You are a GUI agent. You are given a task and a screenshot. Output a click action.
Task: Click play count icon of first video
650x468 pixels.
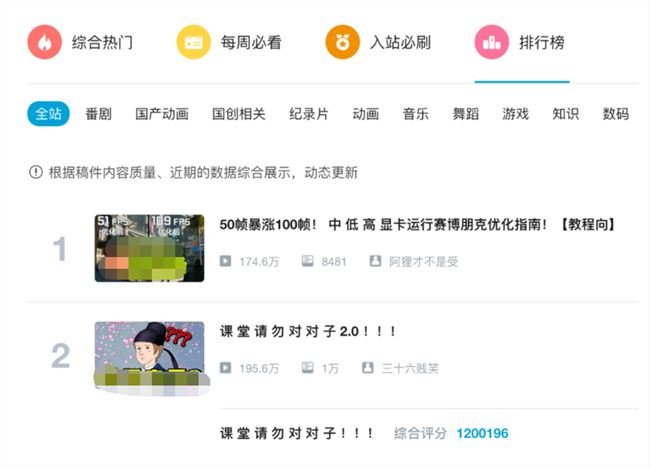point(225,261)
